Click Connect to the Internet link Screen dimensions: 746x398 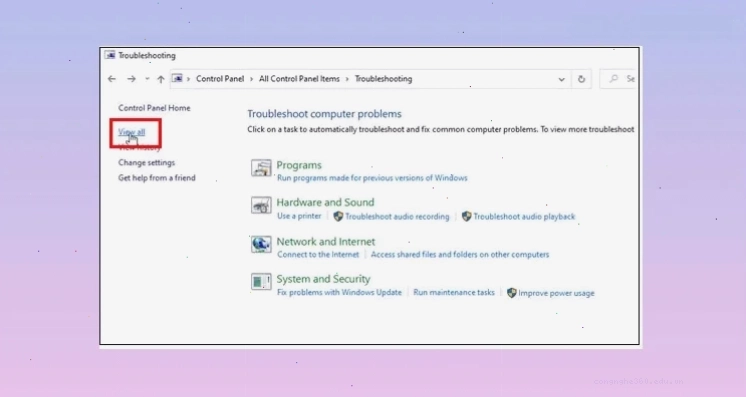click(318, 254)
